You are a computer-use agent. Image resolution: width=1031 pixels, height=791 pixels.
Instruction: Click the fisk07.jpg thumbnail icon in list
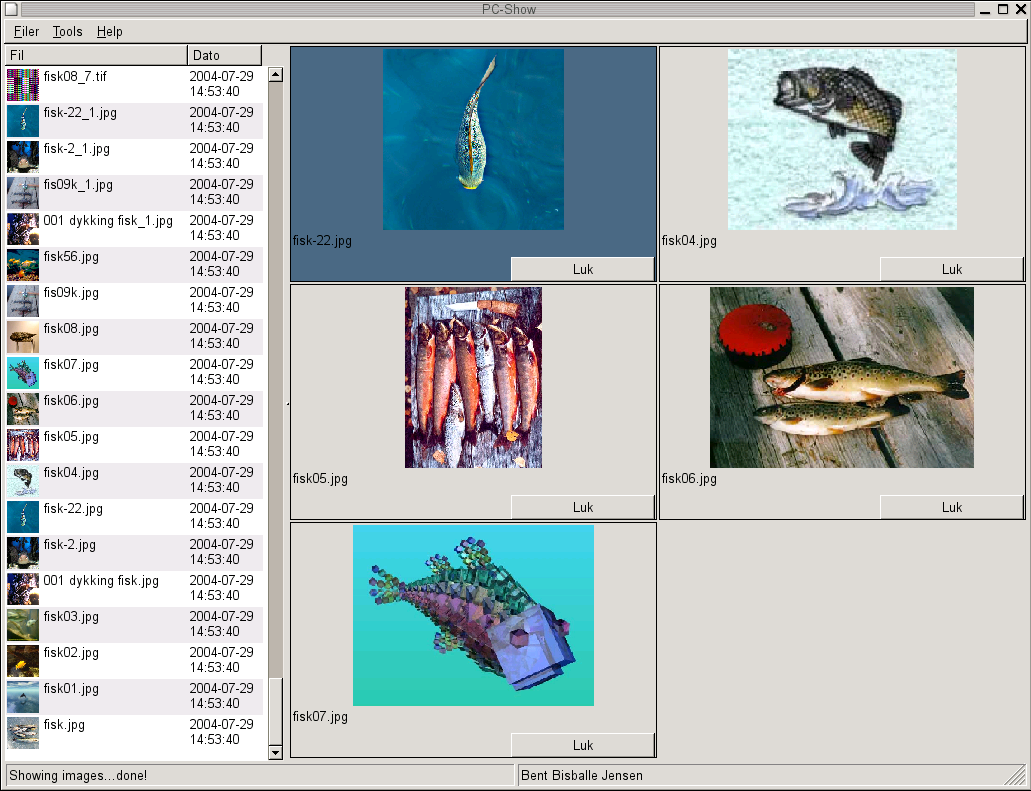click(23, 373)
